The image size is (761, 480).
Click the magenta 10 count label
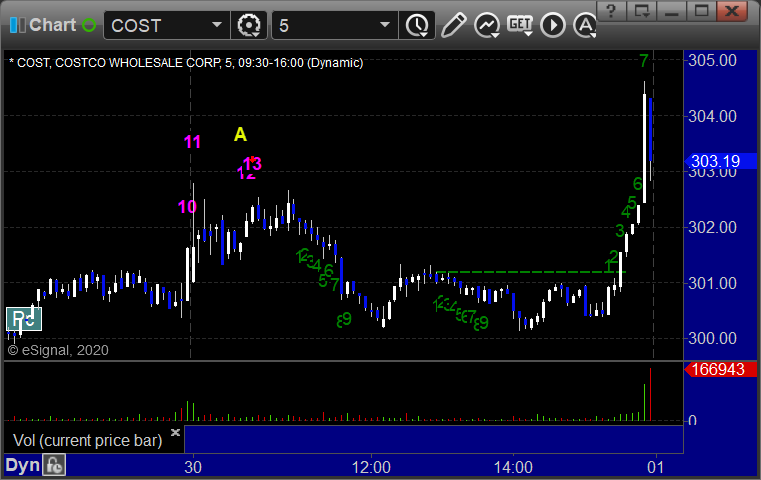coord(187,207)
